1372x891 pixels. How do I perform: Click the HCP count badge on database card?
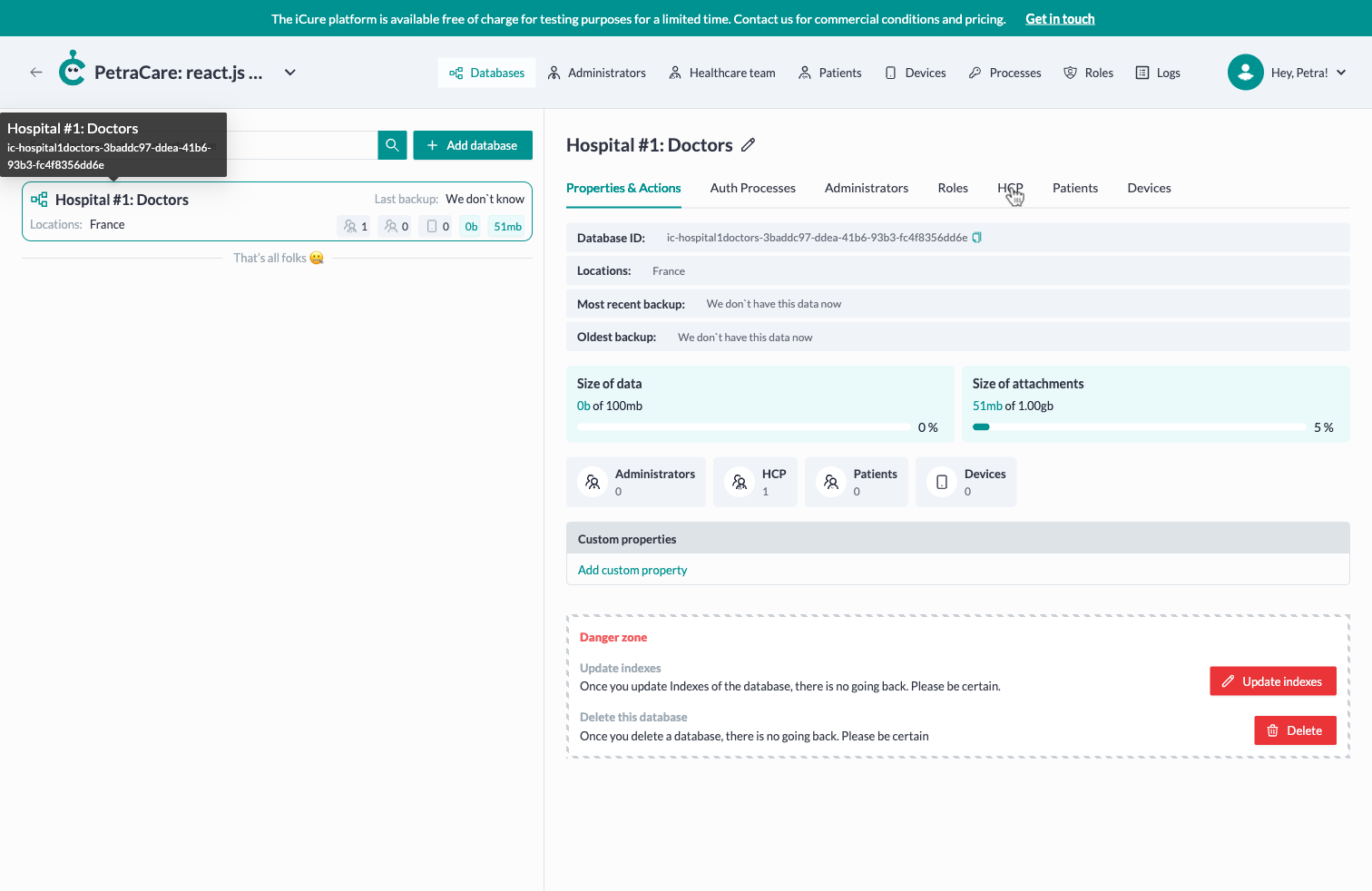pos(354,227)
